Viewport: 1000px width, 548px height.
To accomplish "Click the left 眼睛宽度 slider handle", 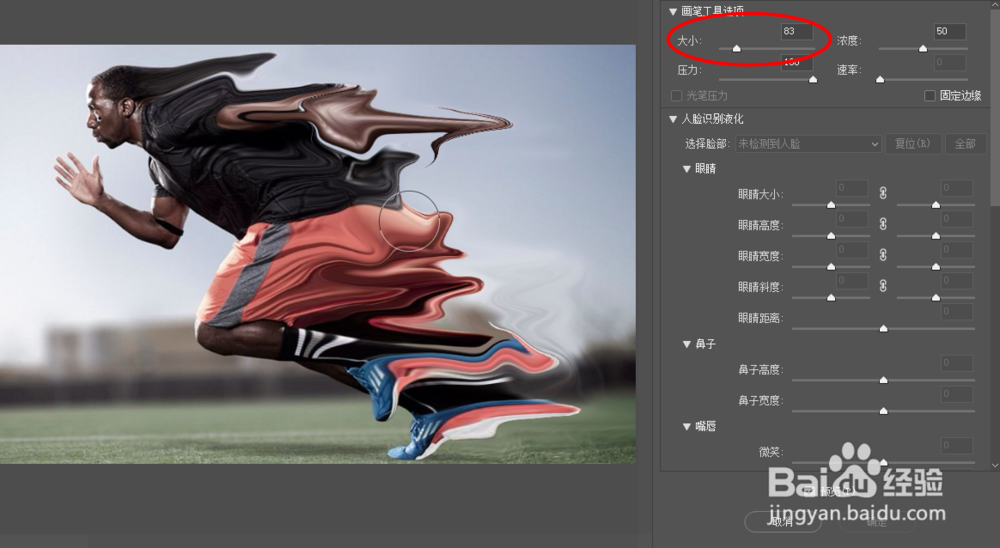I will point(831,267).
